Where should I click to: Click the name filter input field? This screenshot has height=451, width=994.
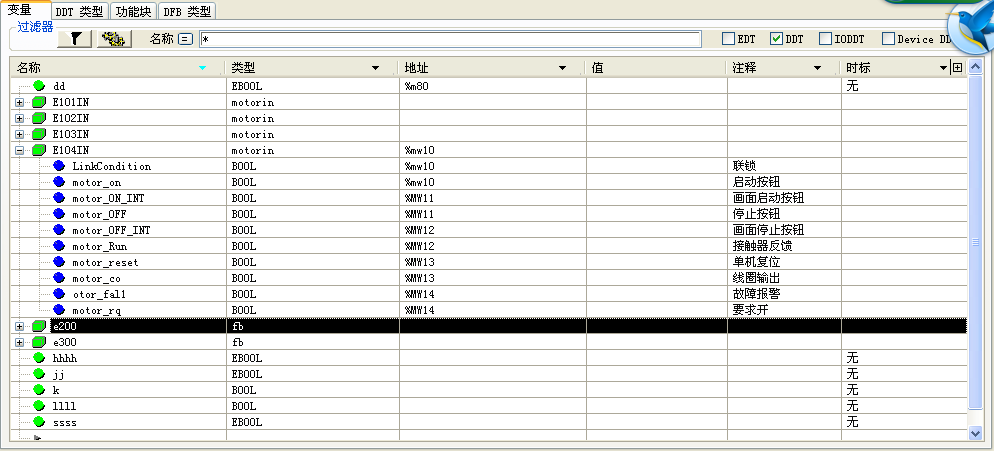click(x=450, y=39)
